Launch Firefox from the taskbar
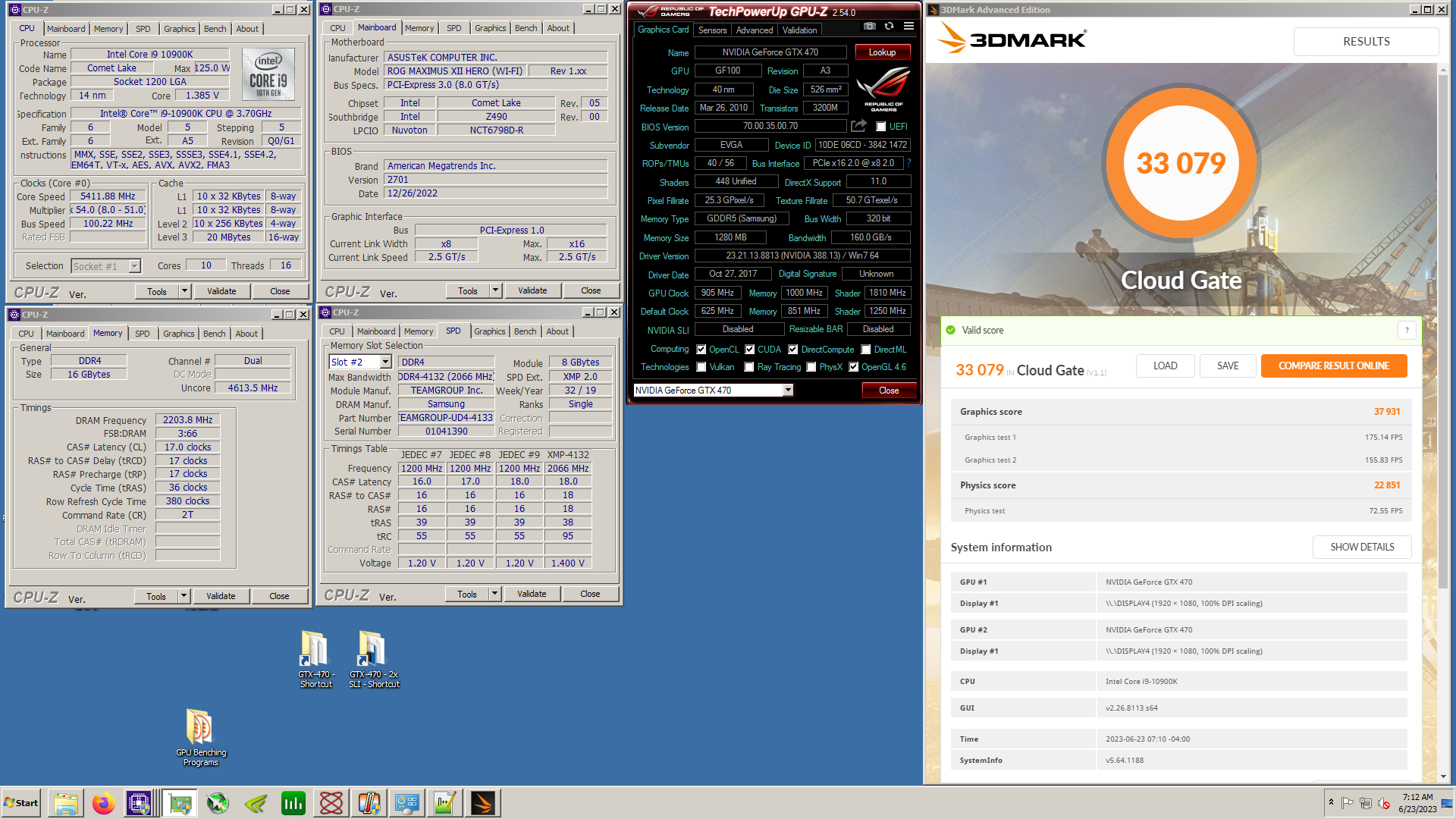The image size is (1456, 819). (x=104, y=803)
